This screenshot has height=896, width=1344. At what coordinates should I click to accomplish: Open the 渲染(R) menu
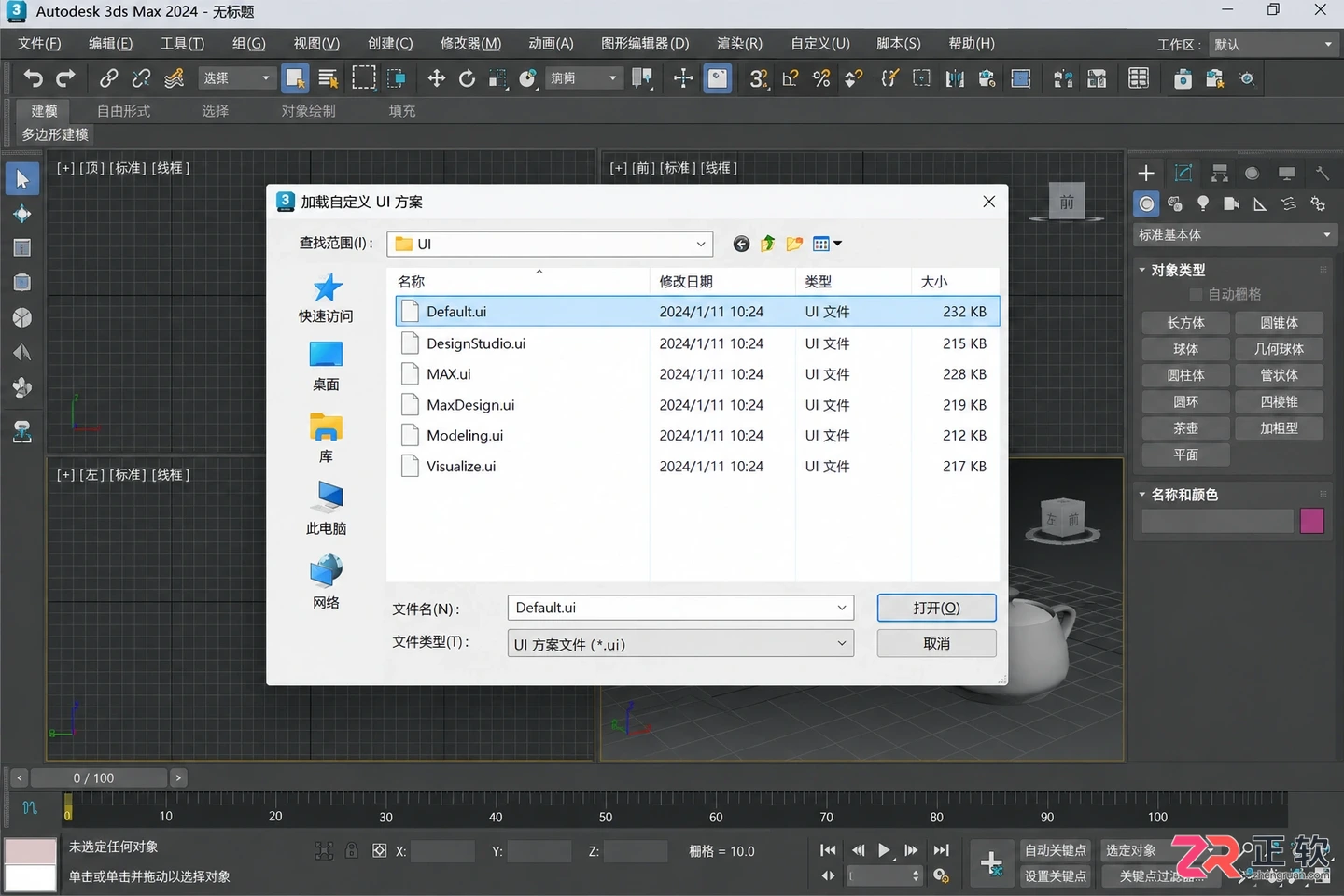(x=739, y=44)
